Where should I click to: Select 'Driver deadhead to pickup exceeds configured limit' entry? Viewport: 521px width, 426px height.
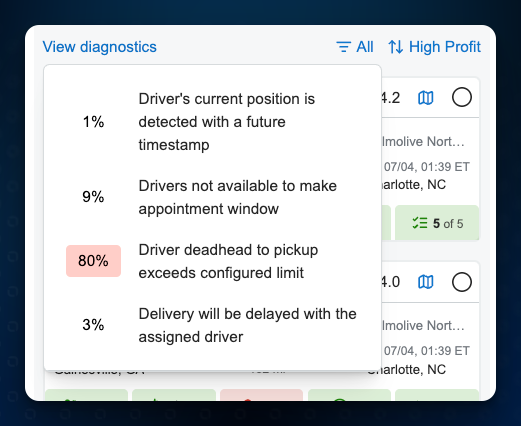click(x=212, y=261)
